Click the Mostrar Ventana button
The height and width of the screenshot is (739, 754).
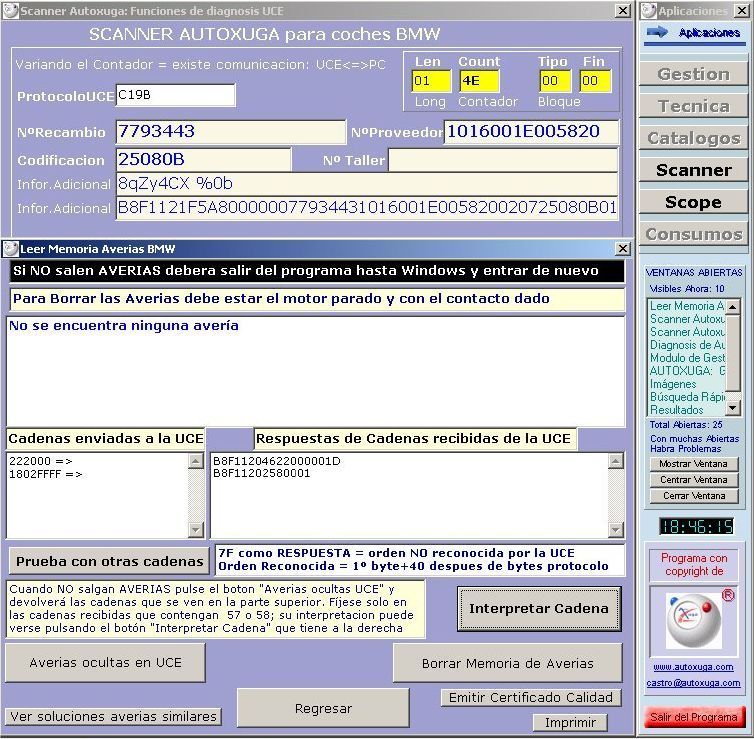[693, 464]
